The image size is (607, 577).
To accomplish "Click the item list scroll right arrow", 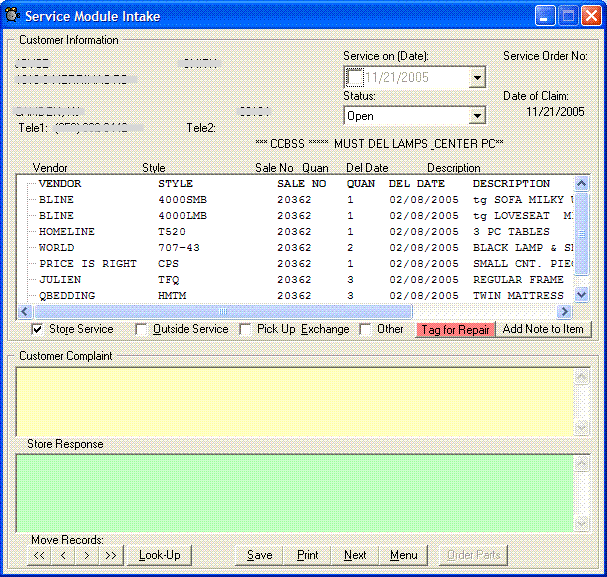I will pos(564,311).
